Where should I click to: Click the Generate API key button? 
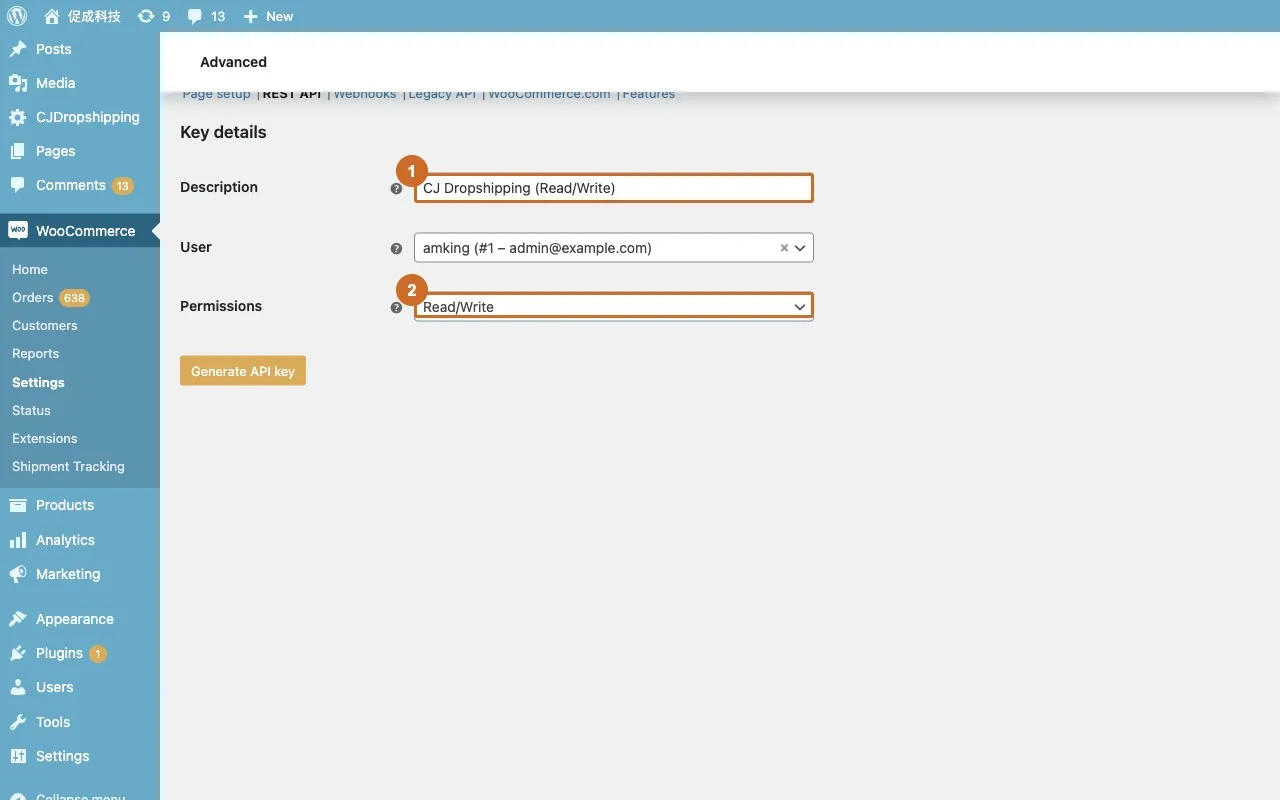243,371
